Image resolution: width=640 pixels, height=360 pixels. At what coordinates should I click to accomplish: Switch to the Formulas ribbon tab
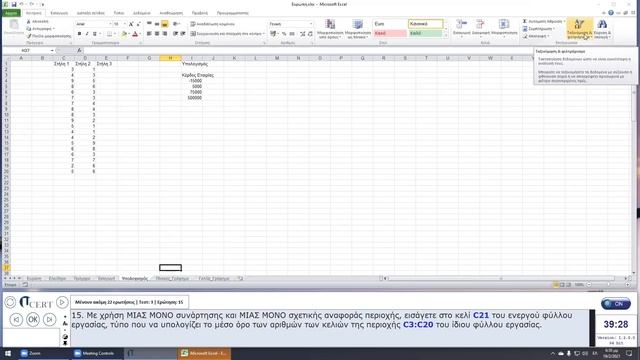point(119,13)
